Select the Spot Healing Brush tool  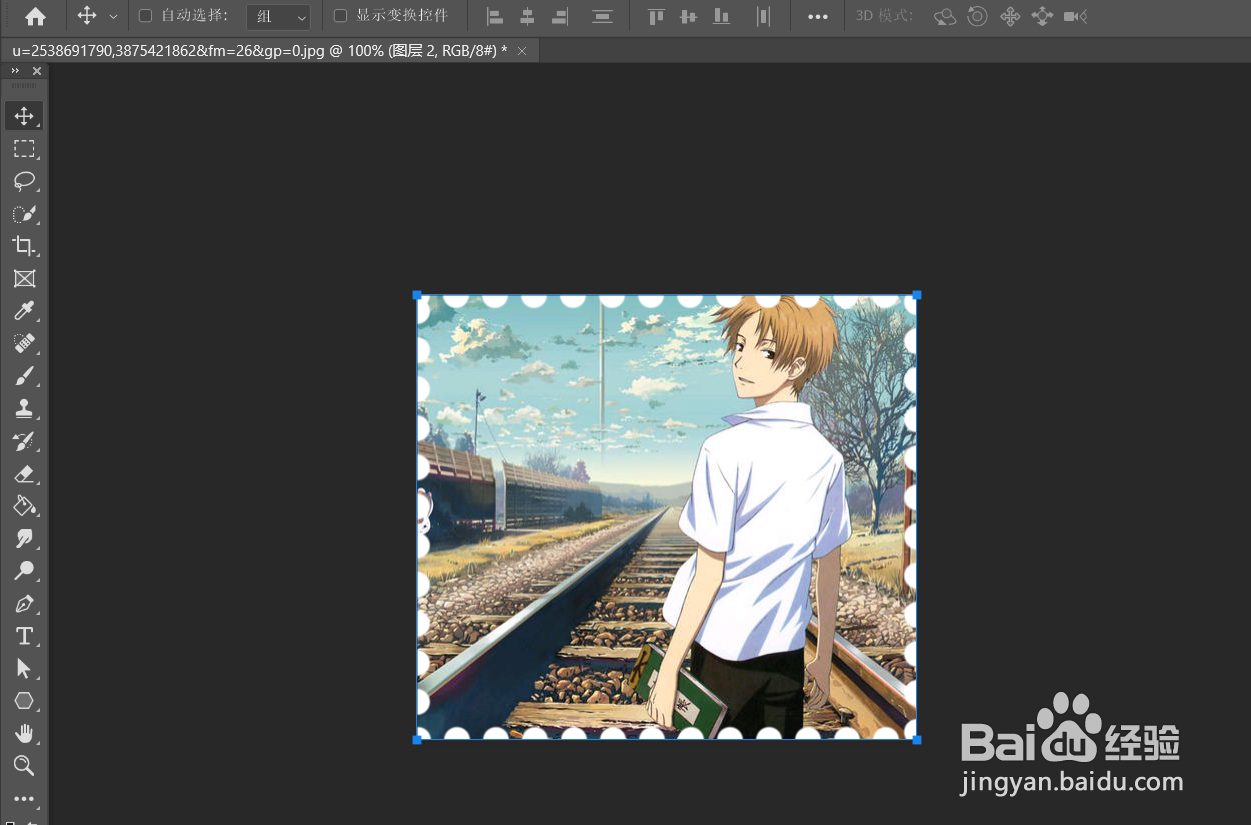pos(24,344)
